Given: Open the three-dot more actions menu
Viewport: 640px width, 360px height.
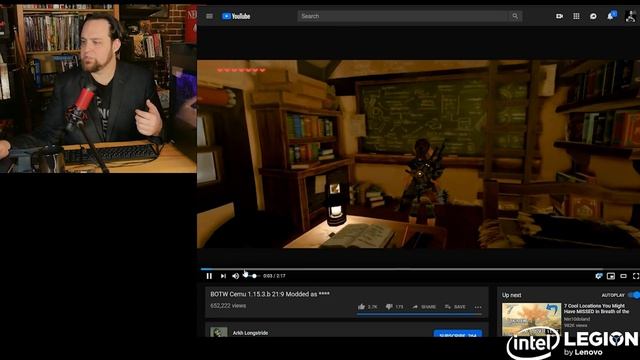Looking at the screenshot, I should tap(478, 307).
